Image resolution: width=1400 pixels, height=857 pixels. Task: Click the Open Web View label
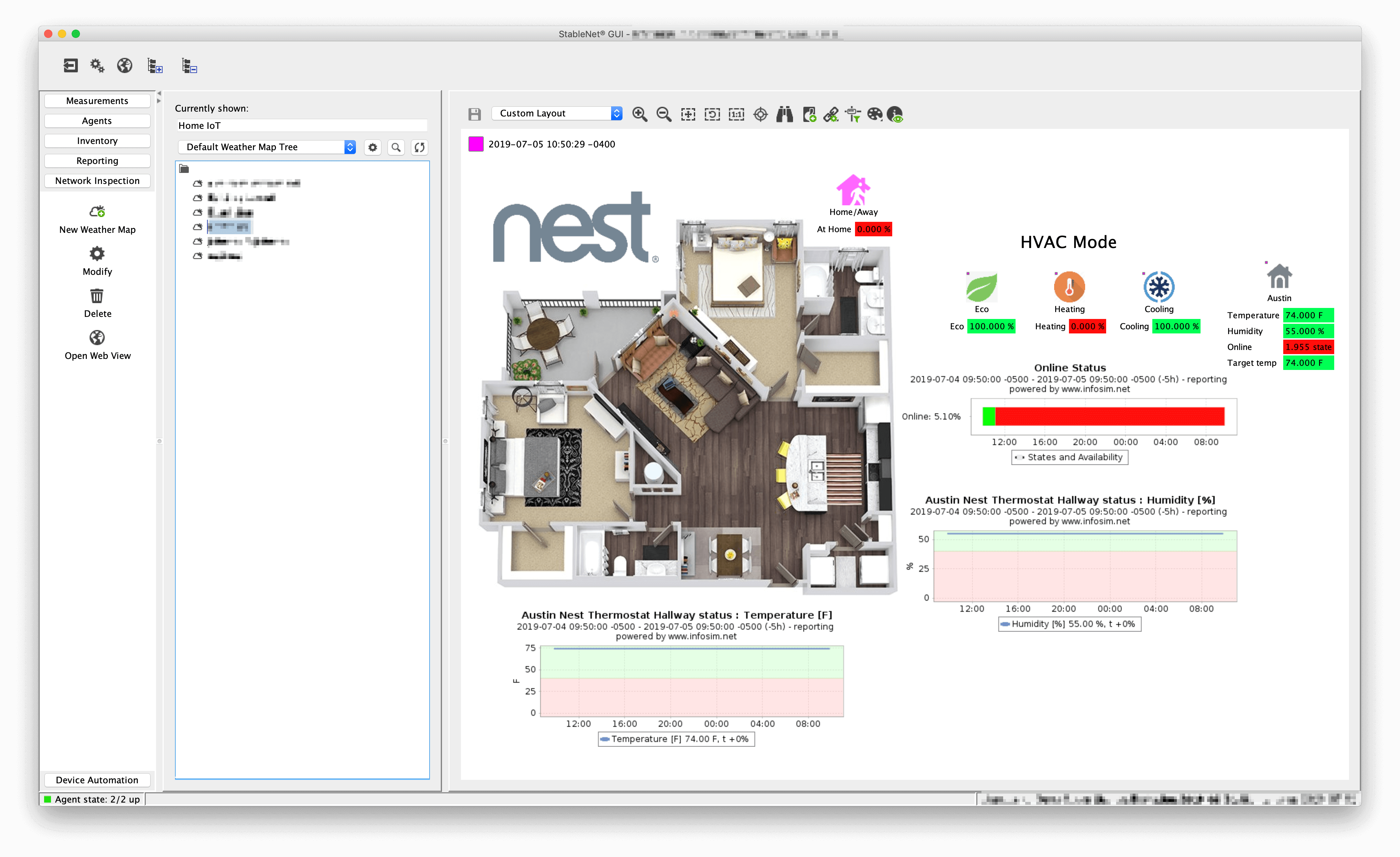point(97,356)
